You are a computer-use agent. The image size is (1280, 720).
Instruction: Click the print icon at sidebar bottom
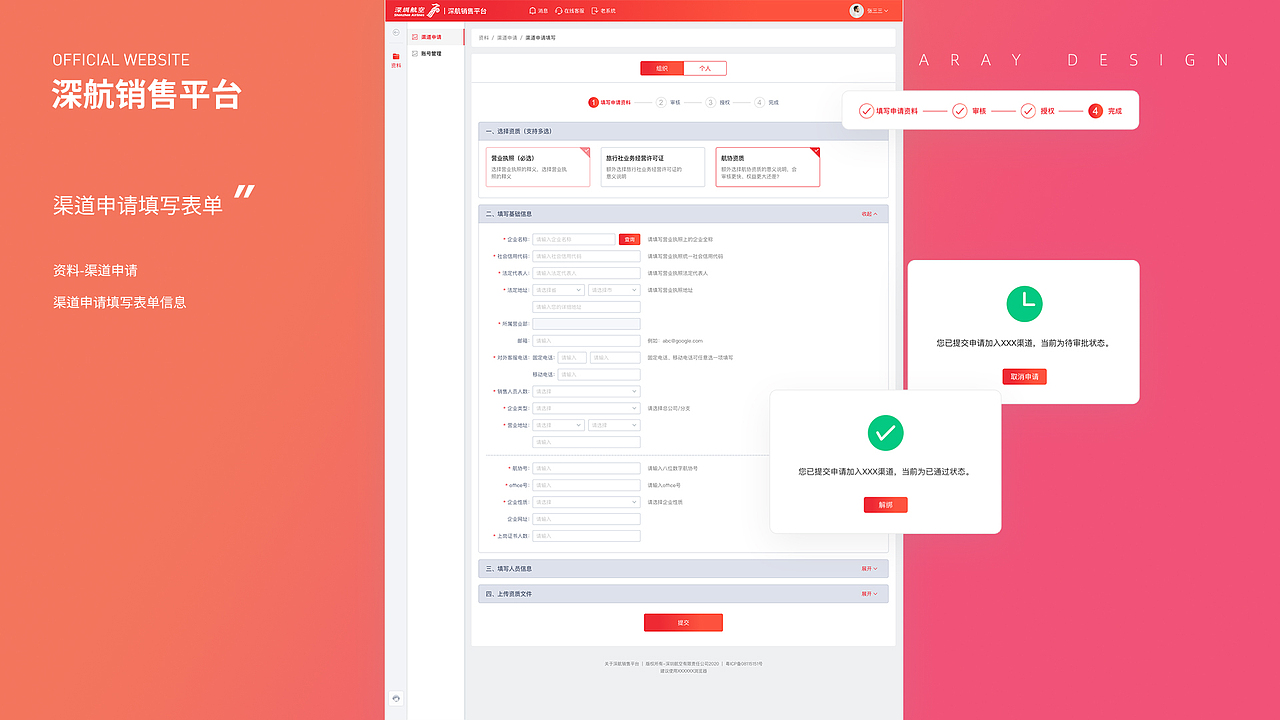[x=396, y=698]
